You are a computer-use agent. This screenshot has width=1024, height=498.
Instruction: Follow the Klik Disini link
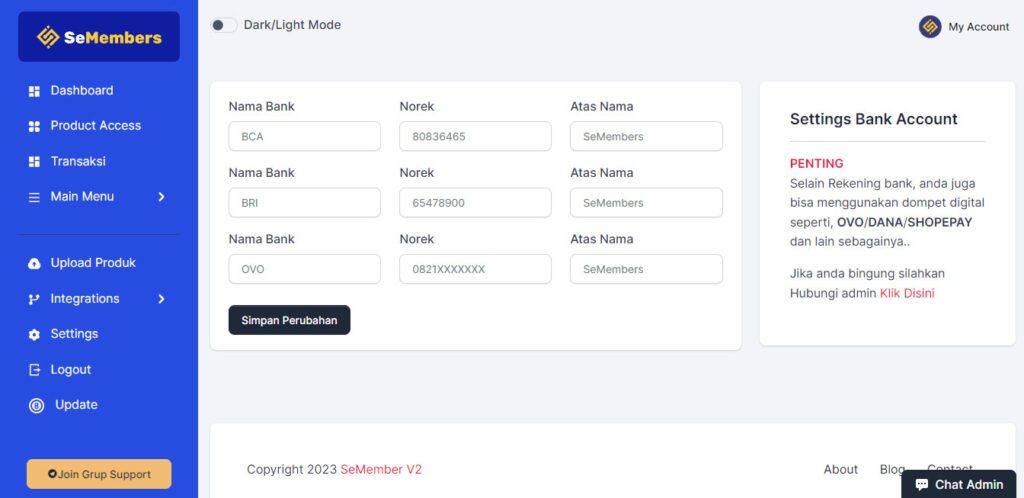[x=907, y=293]
